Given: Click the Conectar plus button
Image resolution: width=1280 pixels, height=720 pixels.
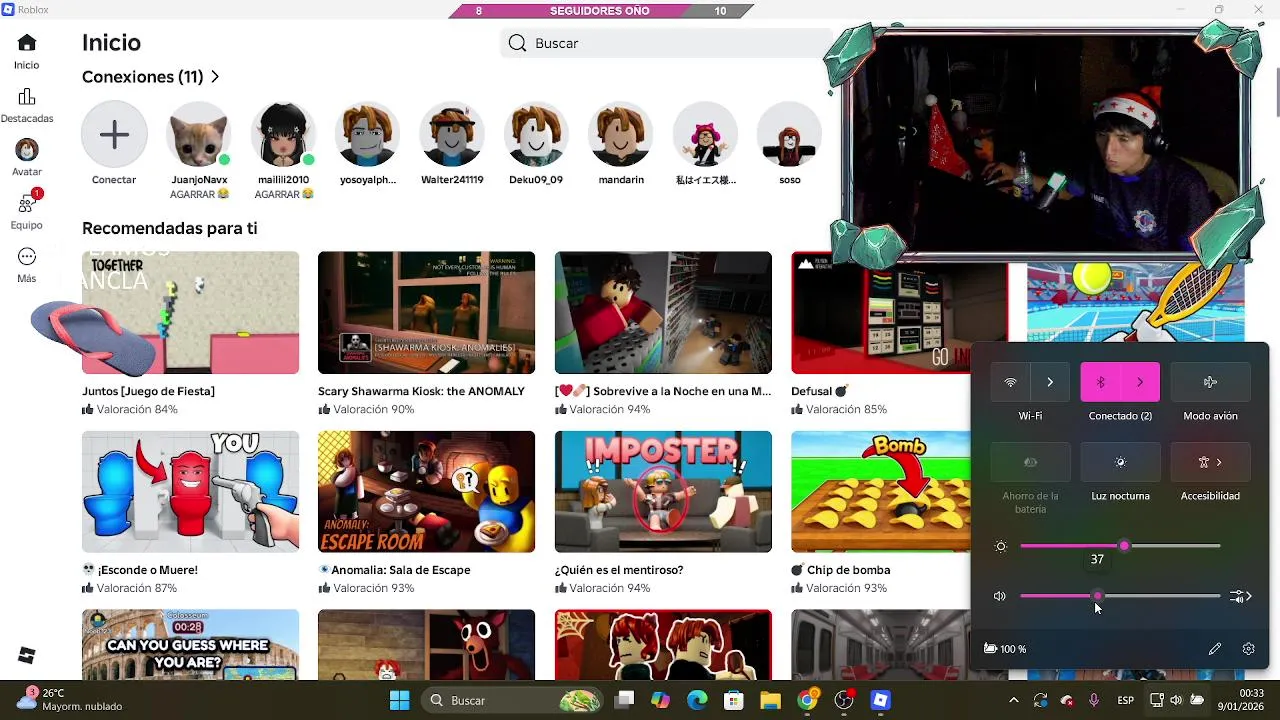Looking at the screenshot, I should 114,134.
